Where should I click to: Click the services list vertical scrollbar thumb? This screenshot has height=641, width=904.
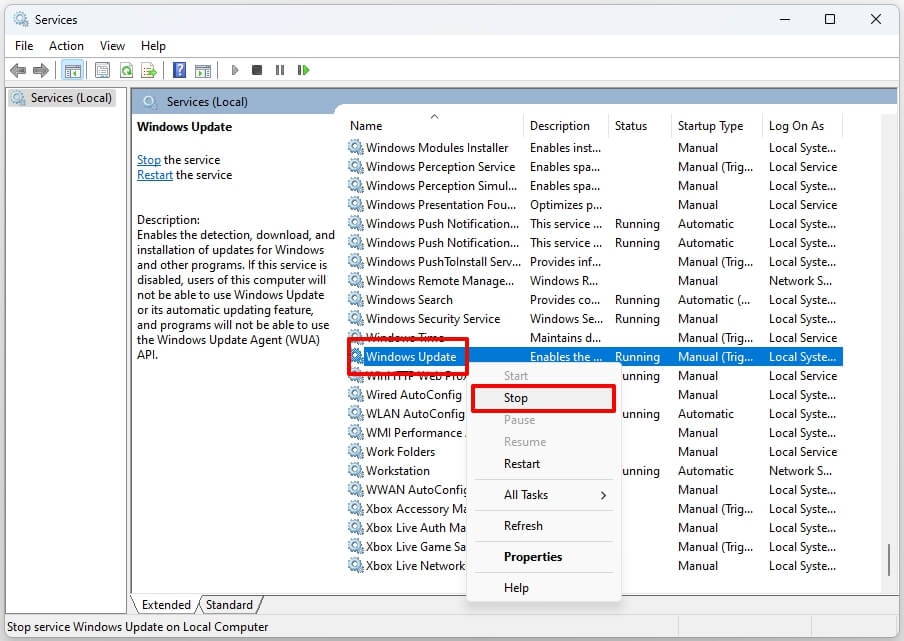point(888,560)
